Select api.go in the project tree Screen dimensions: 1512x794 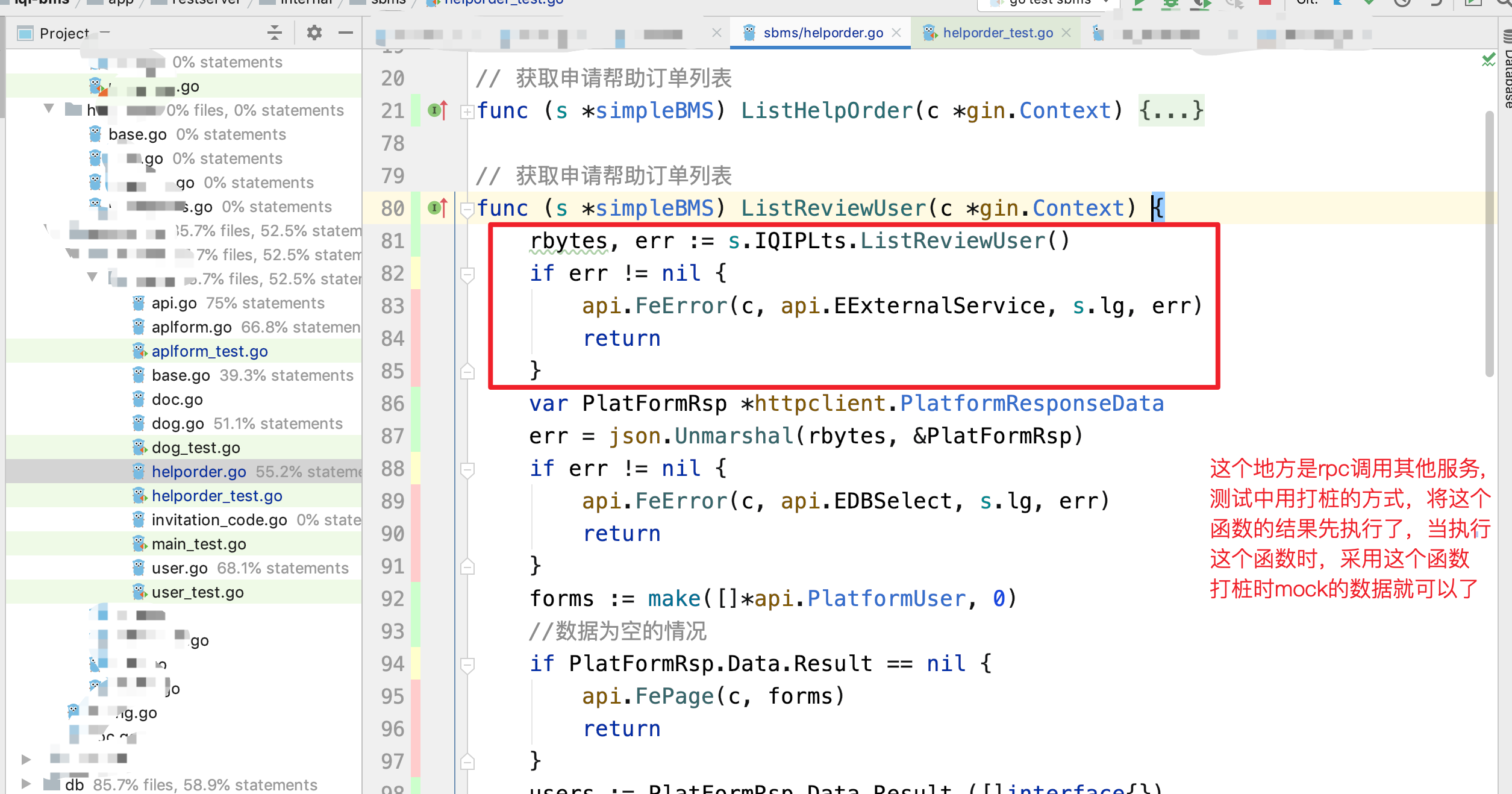(184, 303)
